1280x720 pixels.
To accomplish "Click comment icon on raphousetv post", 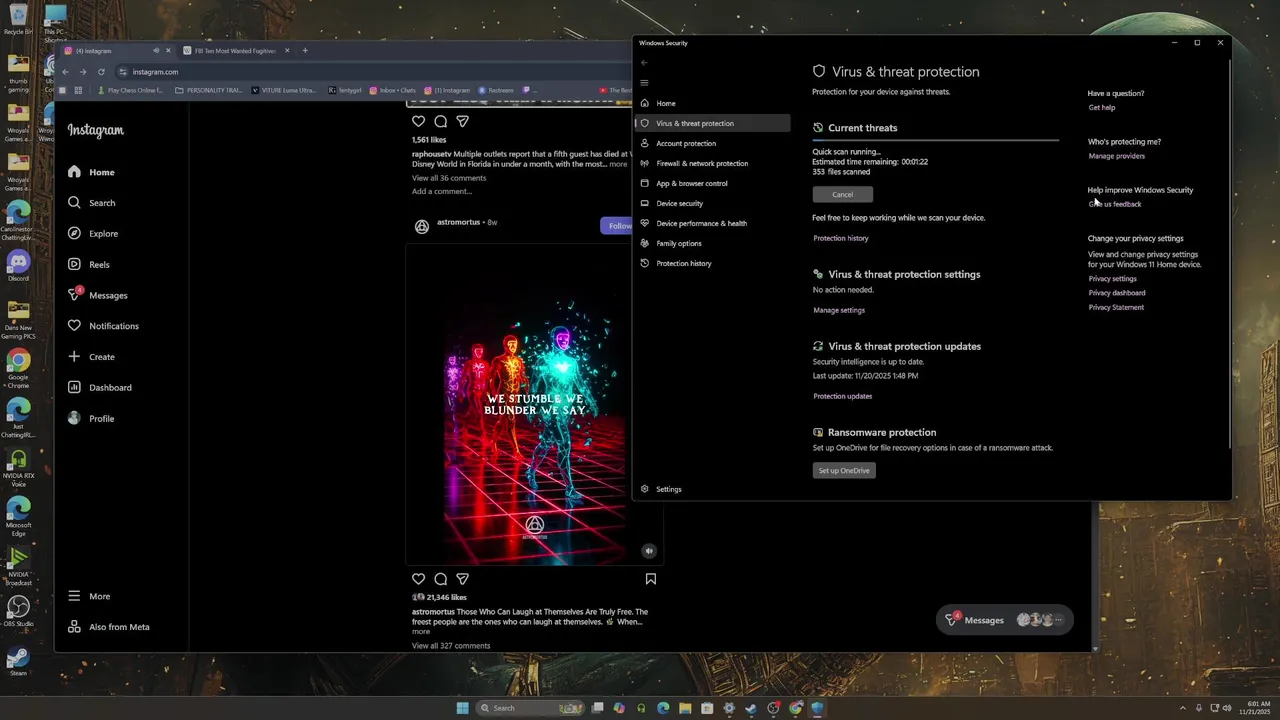I will click(x=440, y=121).
